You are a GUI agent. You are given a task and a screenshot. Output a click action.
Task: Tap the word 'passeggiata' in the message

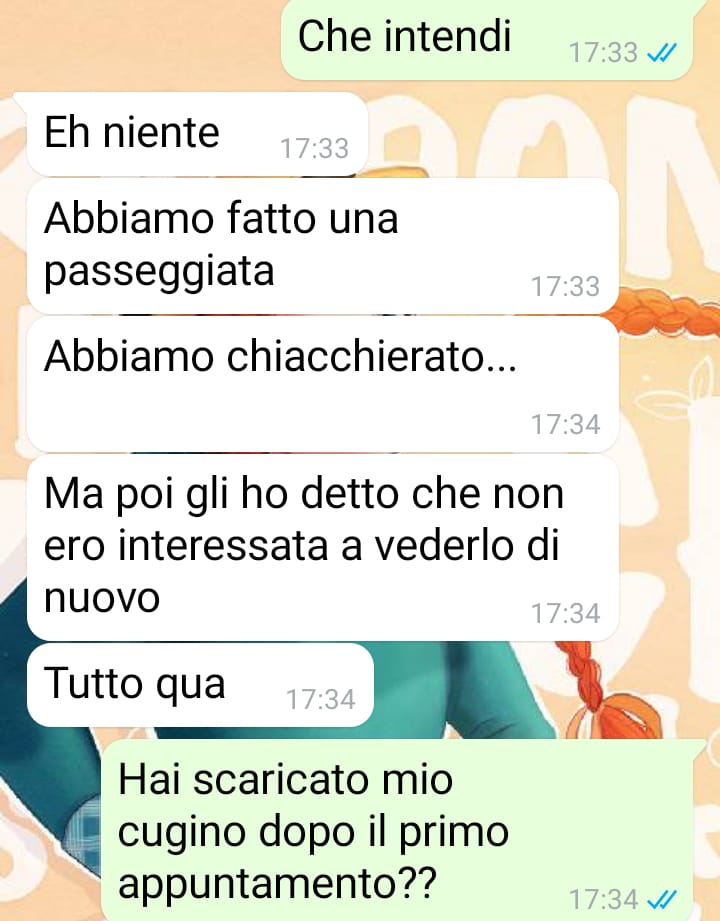click(159, 272)
